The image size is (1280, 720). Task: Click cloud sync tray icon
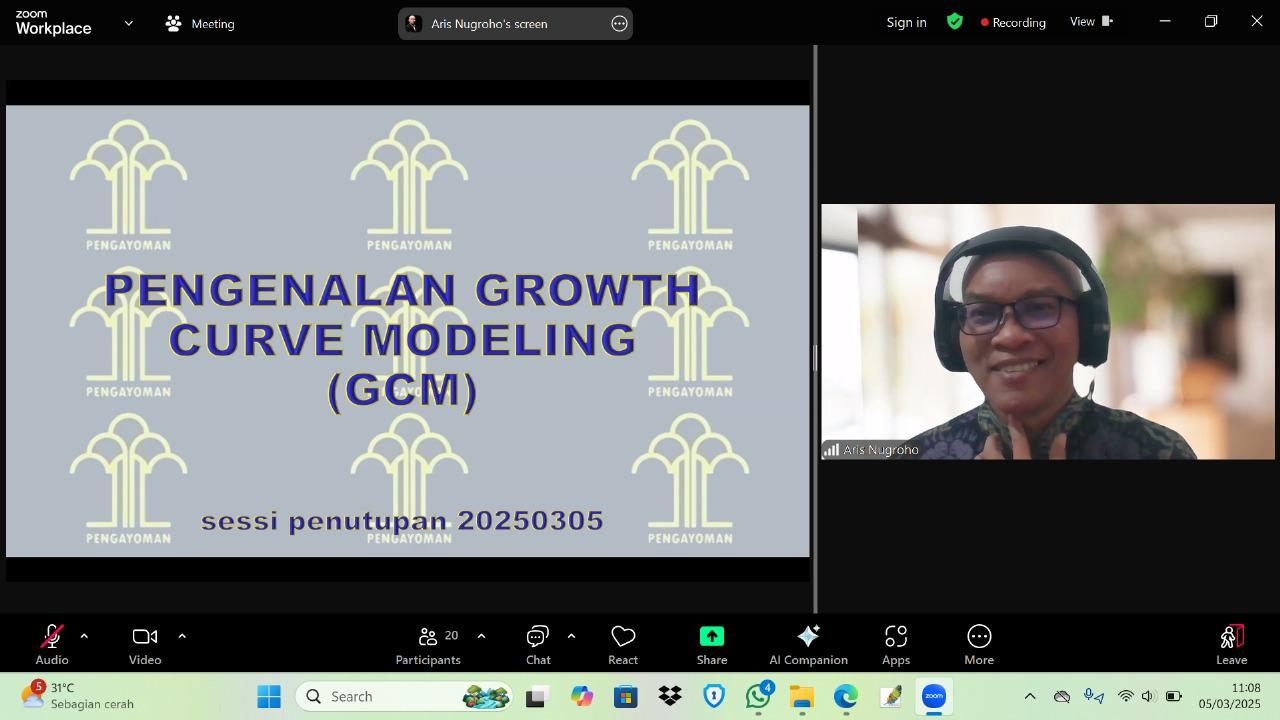point(1062,696)
